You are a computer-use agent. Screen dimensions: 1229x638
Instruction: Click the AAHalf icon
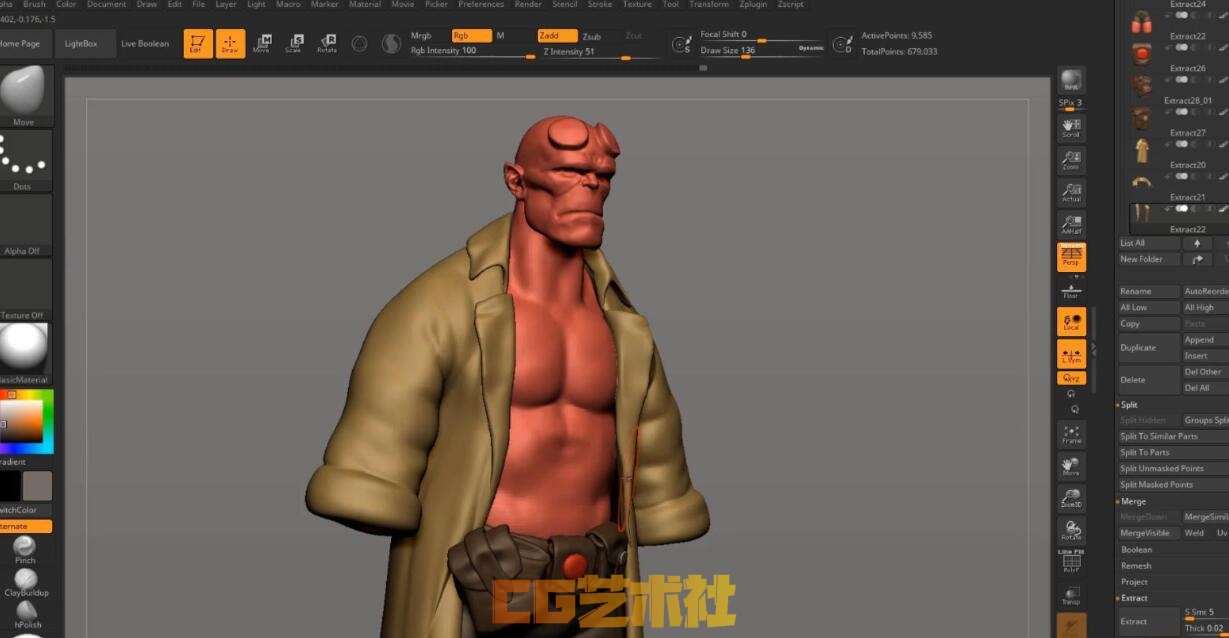pos(1071,224)
